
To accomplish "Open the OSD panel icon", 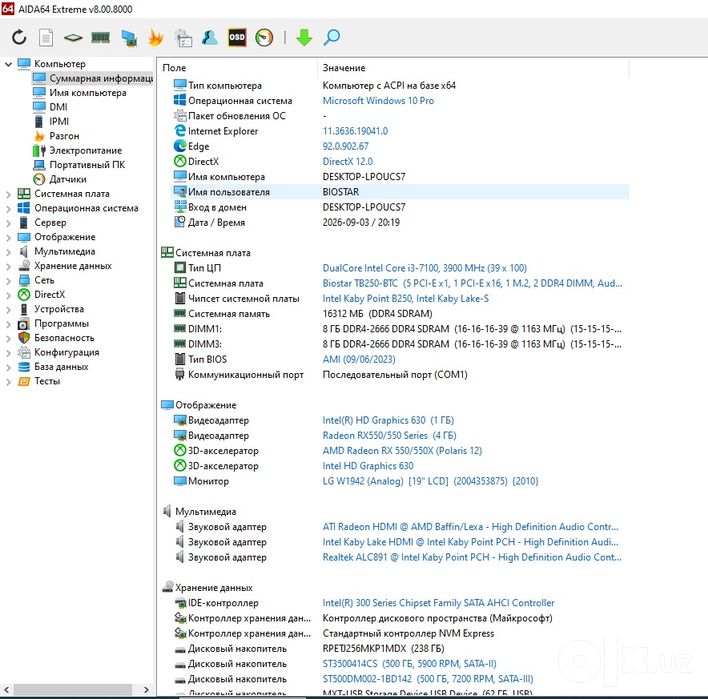I will click(237, 37).
